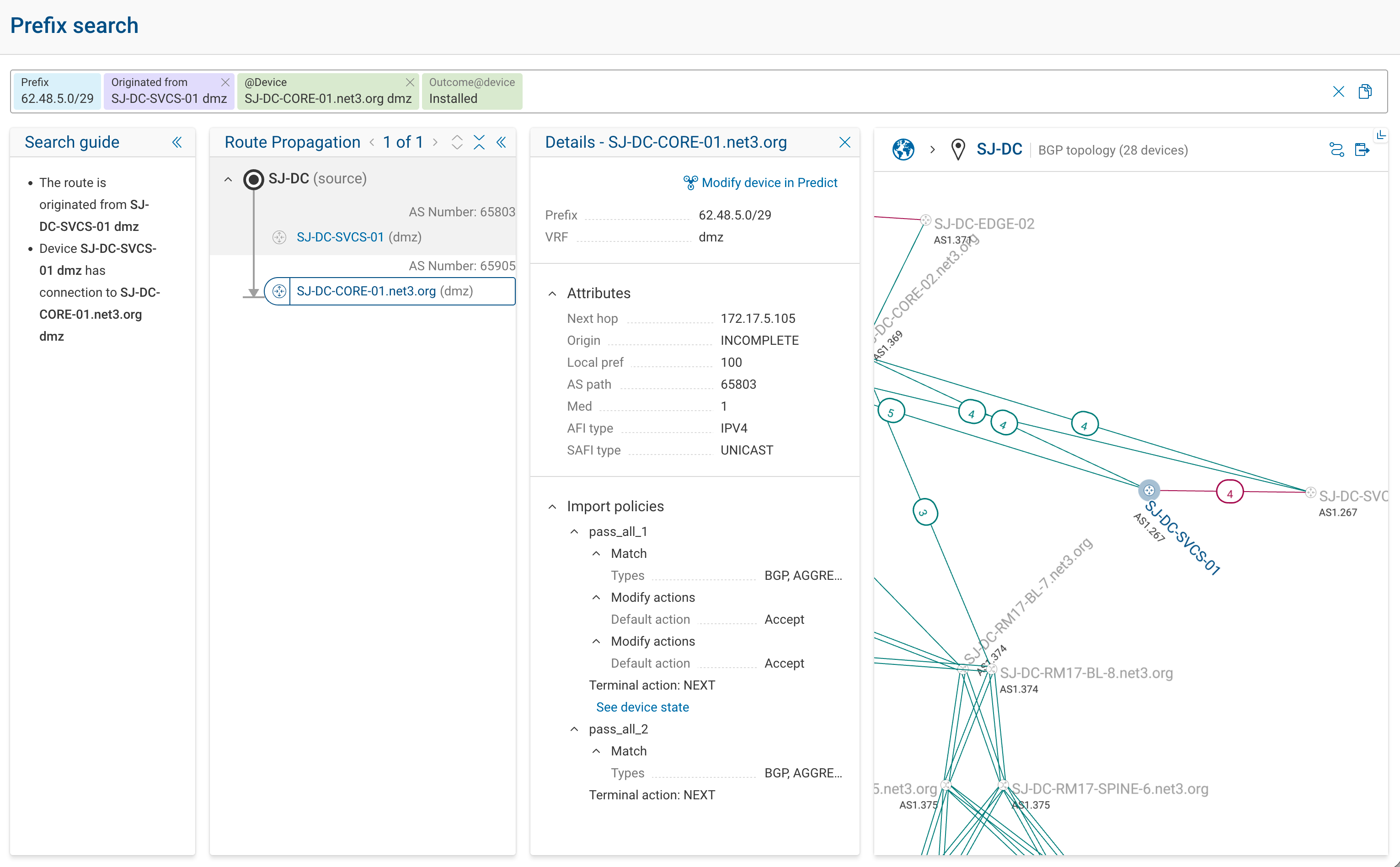Click the Next hop value 172.17.5.105
The image size is (1400, 867).
coord(758,319)
